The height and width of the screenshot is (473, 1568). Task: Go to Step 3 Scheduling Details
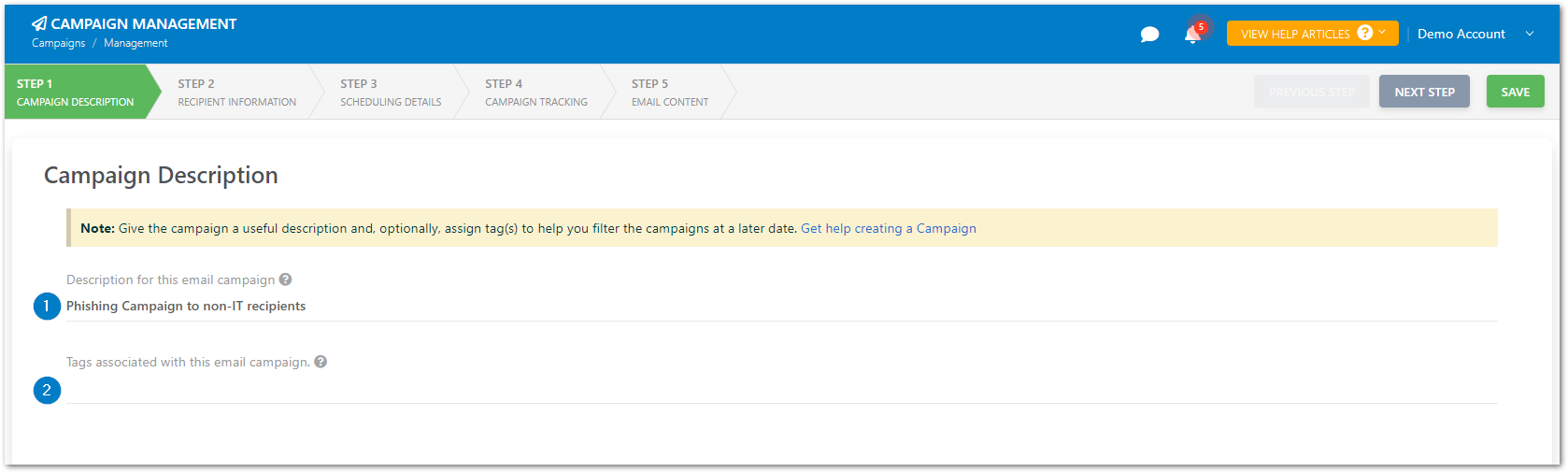tap(391, 92)
